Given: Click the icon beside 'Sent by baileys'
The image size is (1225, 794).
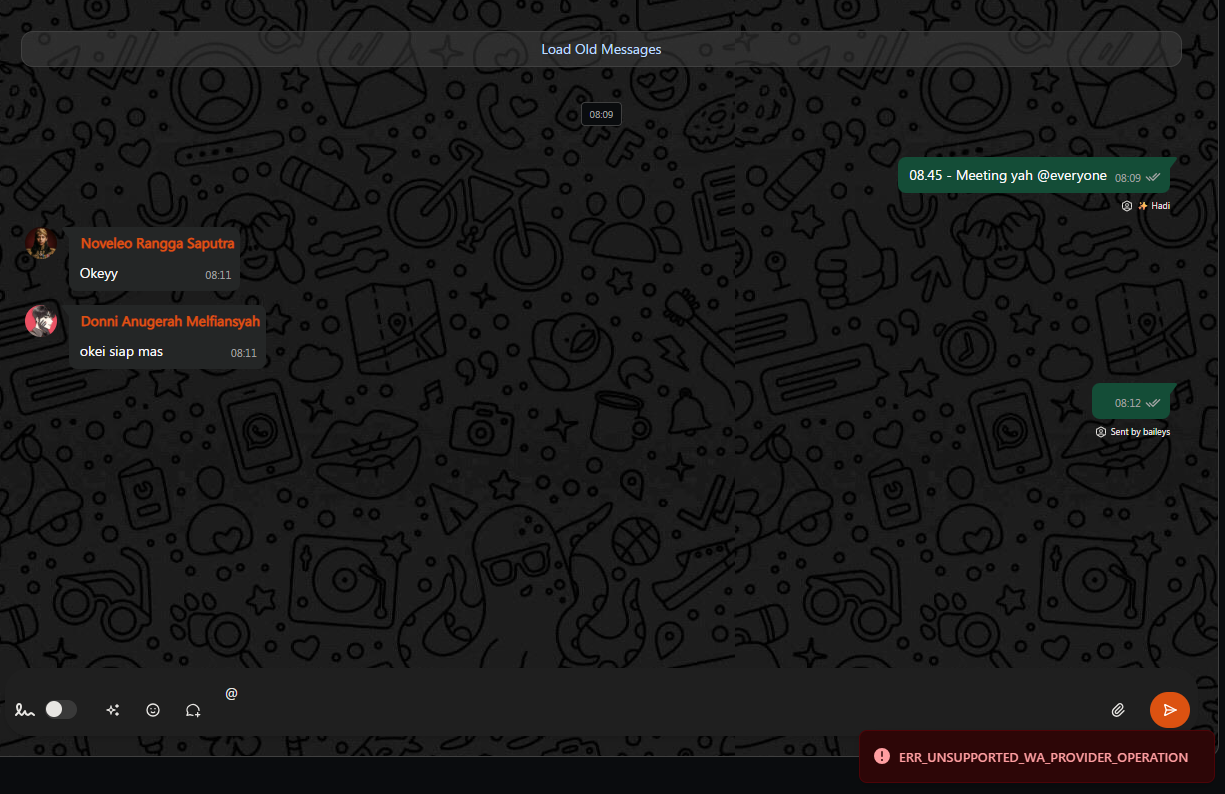Looking at the screenshot, I should [x=1101, y=432].
